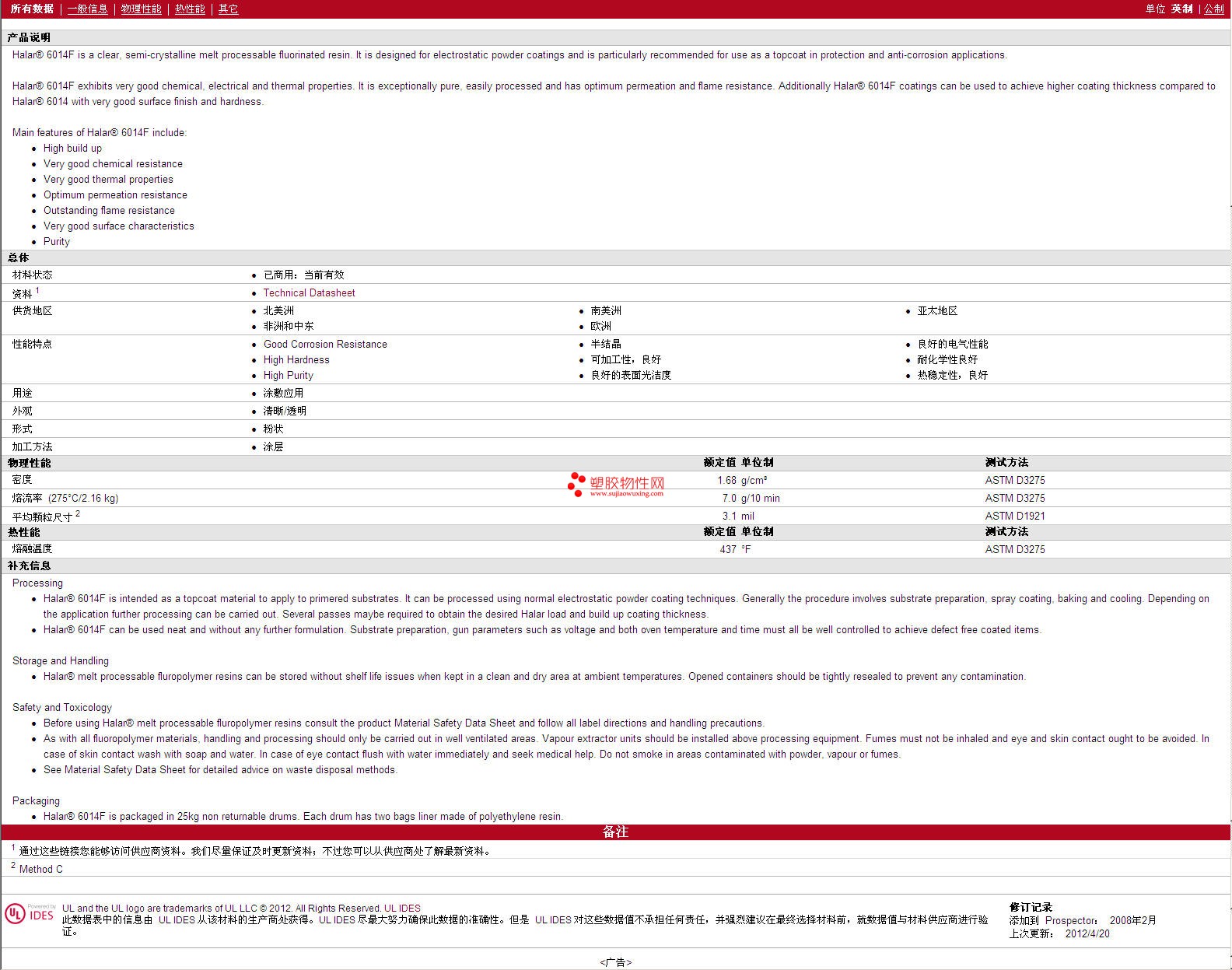
Task: Select the particle size value 3.1
Action: coord(729,517)
